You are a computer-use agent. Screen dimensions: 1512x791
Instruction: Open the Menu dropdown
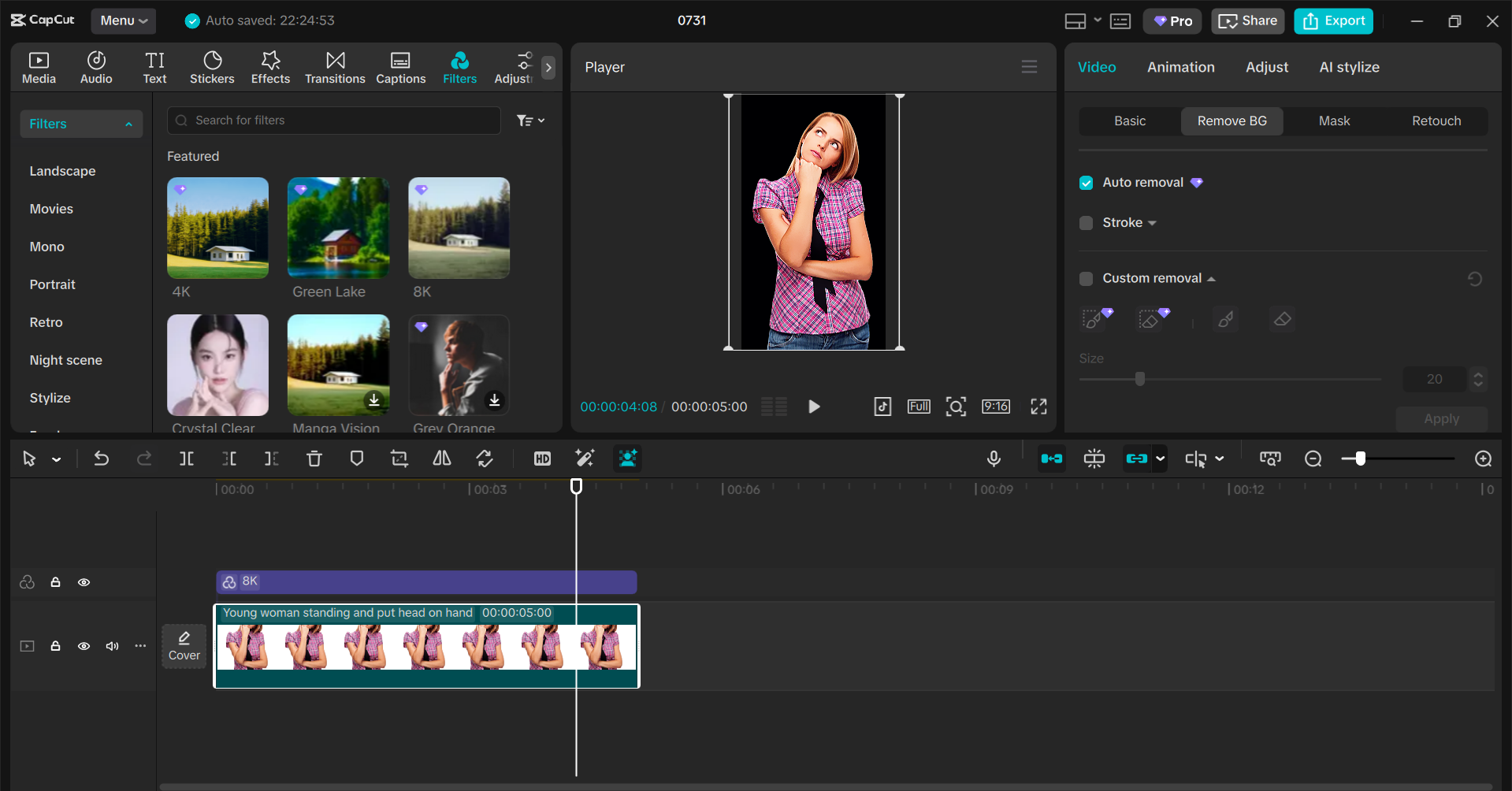coord(123,20)
